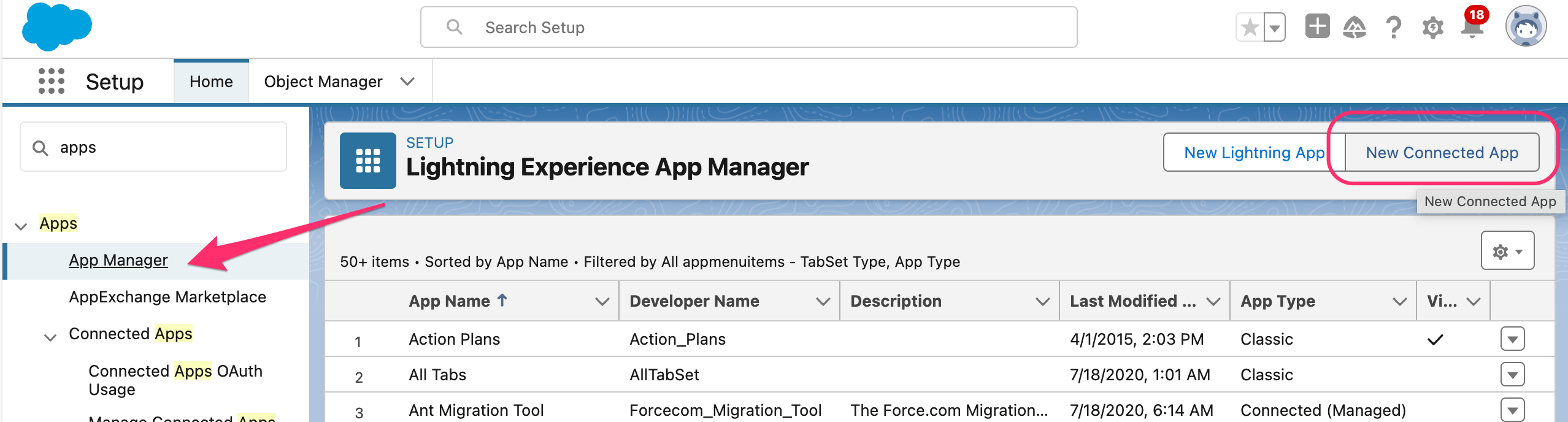Sort by the Developer Name column header
This screenshot has width=1568, height=422.
[x=694, y=301]
